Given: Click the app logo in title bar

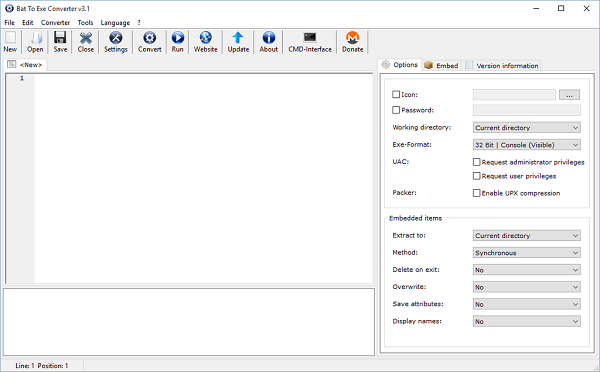Looking at the screenshot, I should tap(9, 8).
